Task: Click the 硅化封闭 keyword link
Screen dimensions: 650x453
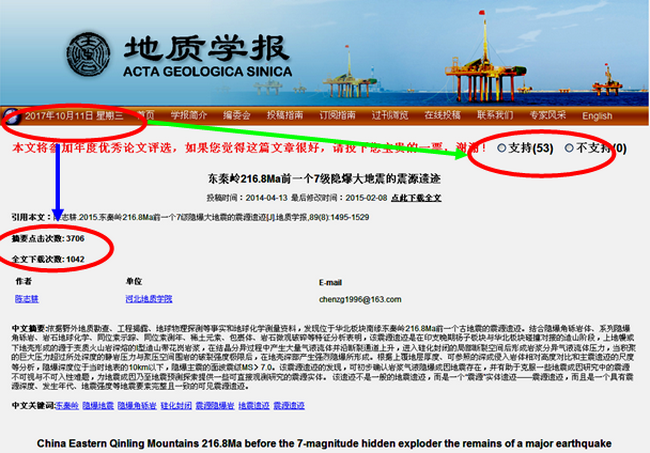Action: click(x=175, y=406)
